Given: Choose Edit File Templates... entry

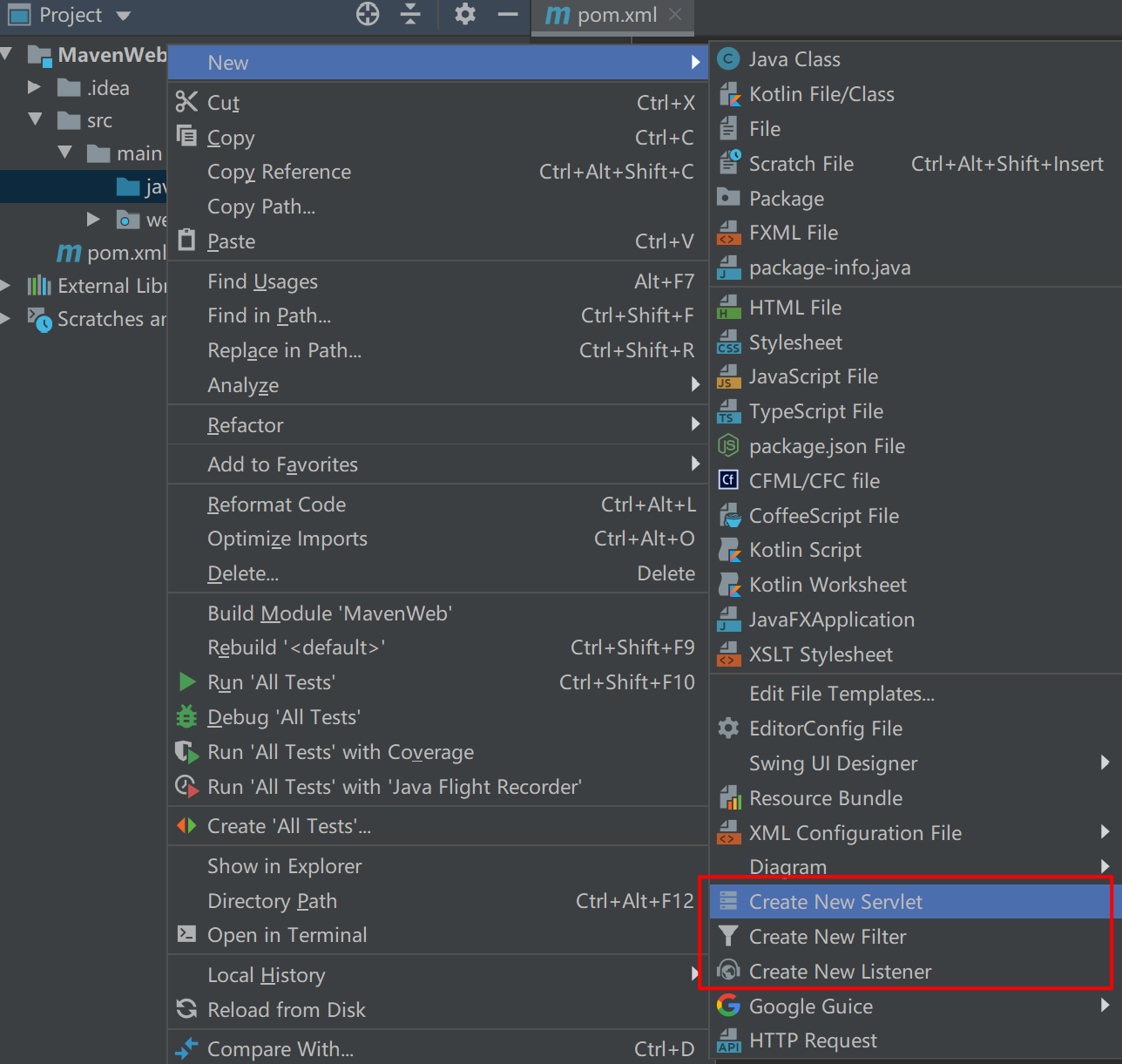Looking at the screenshot, I should 916,694.
